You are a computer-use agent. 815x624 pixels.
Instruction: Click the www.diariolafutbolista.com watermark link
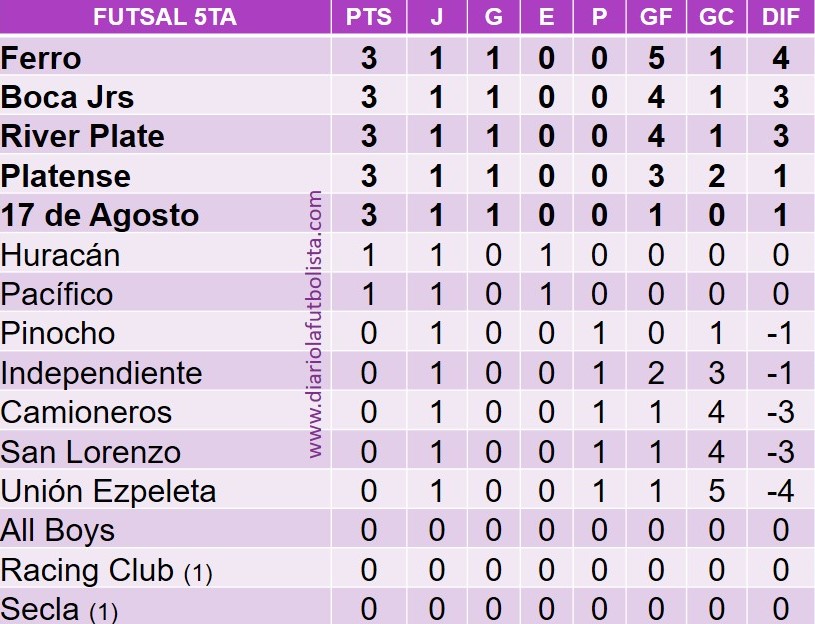[316, 325]
